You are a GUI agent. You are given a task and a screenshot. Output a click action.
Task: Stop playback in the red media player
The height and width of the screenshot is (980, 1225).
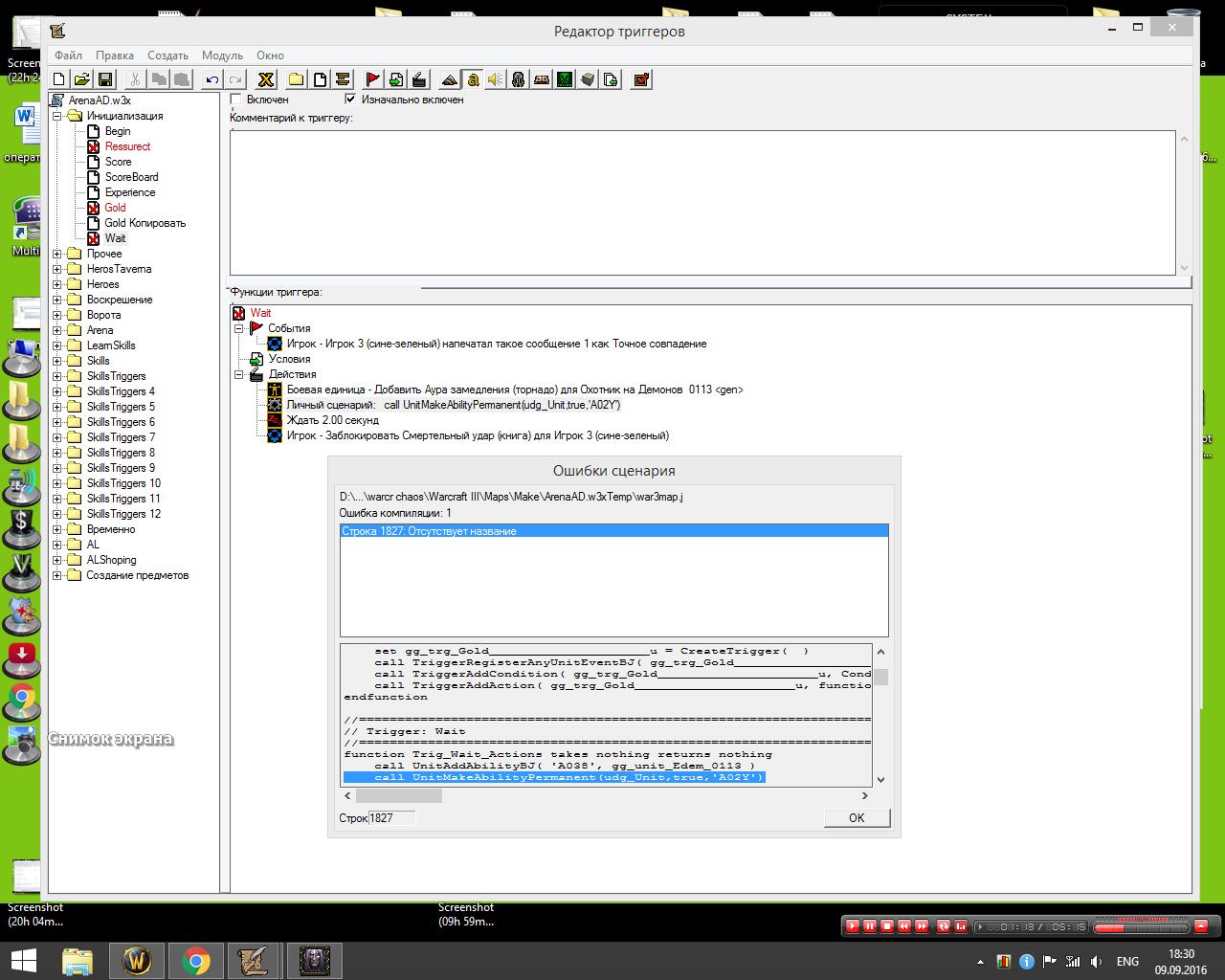887,926
